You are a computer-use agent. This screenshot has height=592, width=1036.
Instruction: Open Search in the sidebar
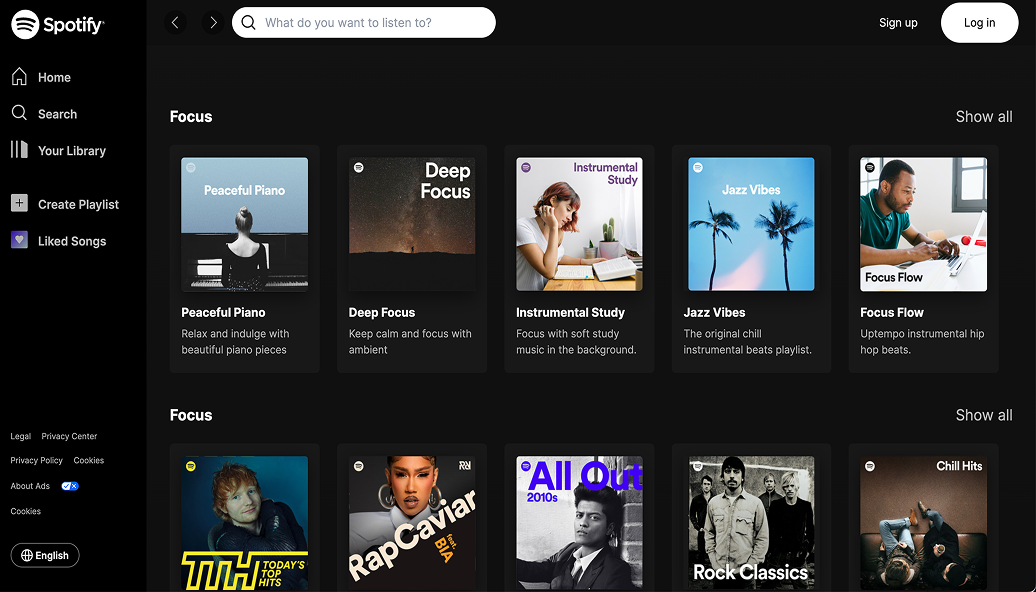pos(44,114)
